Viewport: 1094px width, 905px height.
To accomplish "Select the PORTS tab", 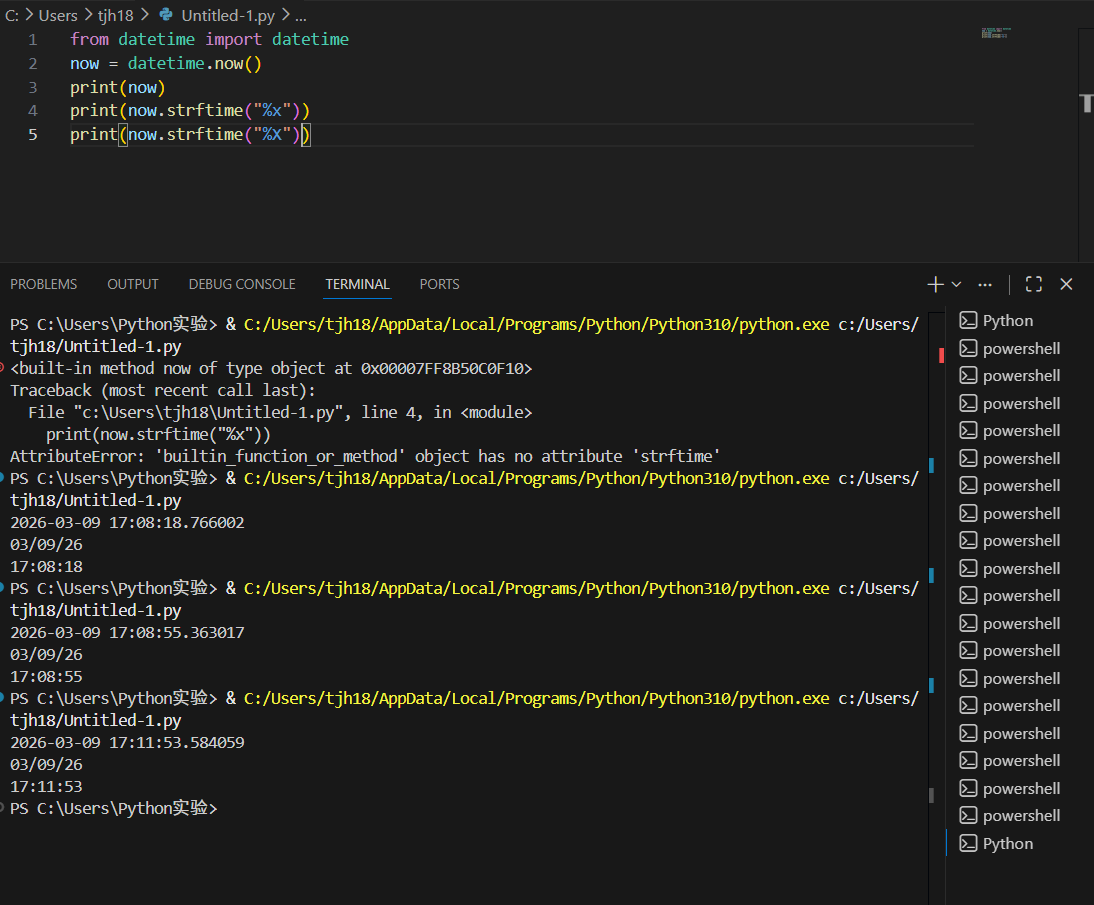I will (x=440, y=285).
